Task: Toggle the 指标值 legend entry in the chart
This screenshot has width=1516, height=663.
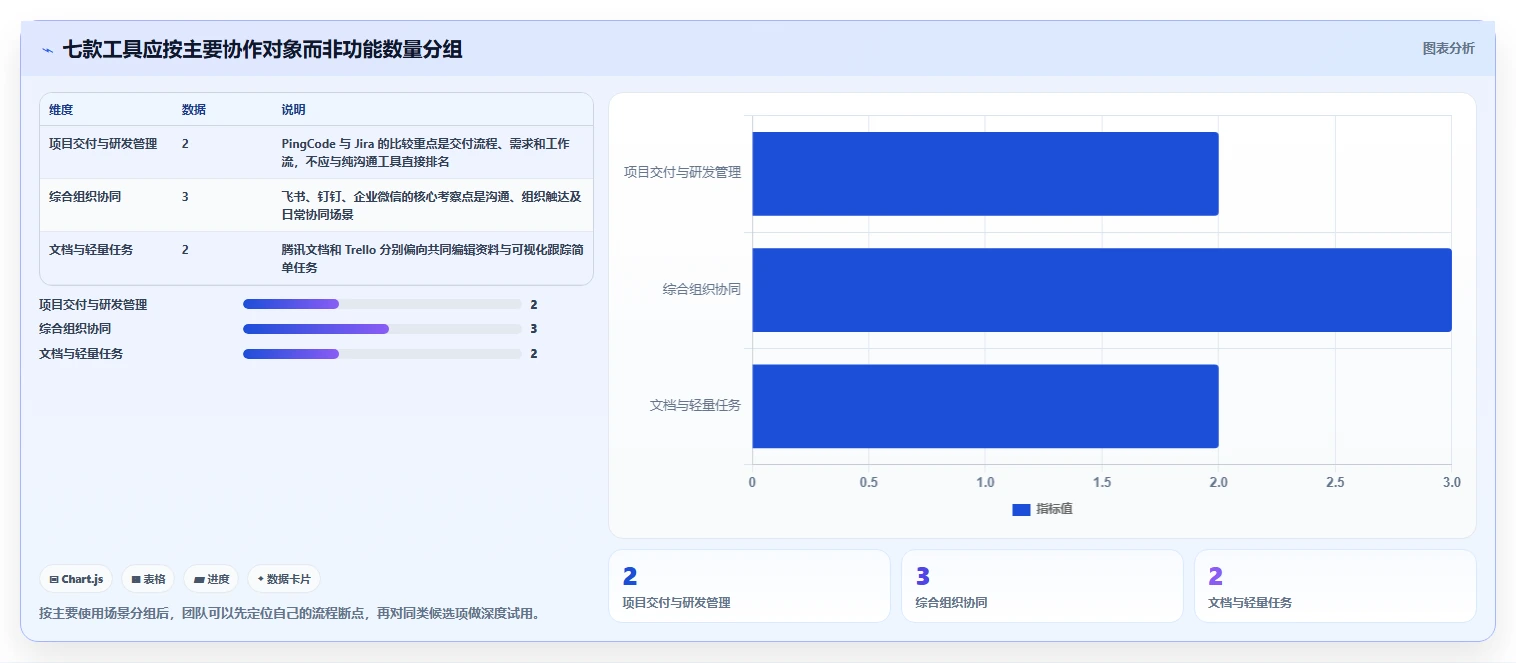Action: coord(1042,509)
